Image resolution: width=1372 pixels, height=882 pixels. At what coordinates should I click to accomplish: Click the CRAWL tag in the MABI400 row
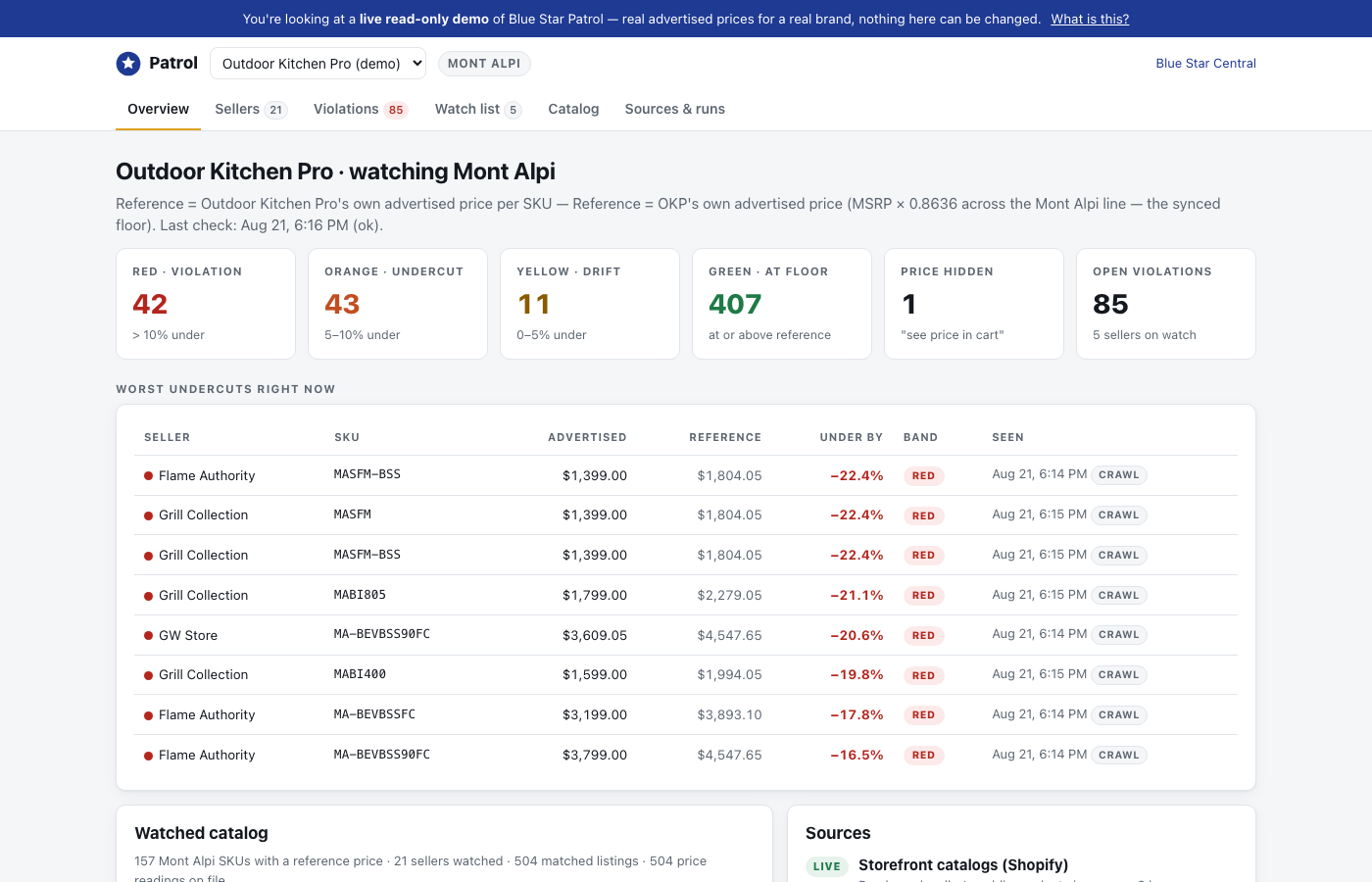[1119, 675]
